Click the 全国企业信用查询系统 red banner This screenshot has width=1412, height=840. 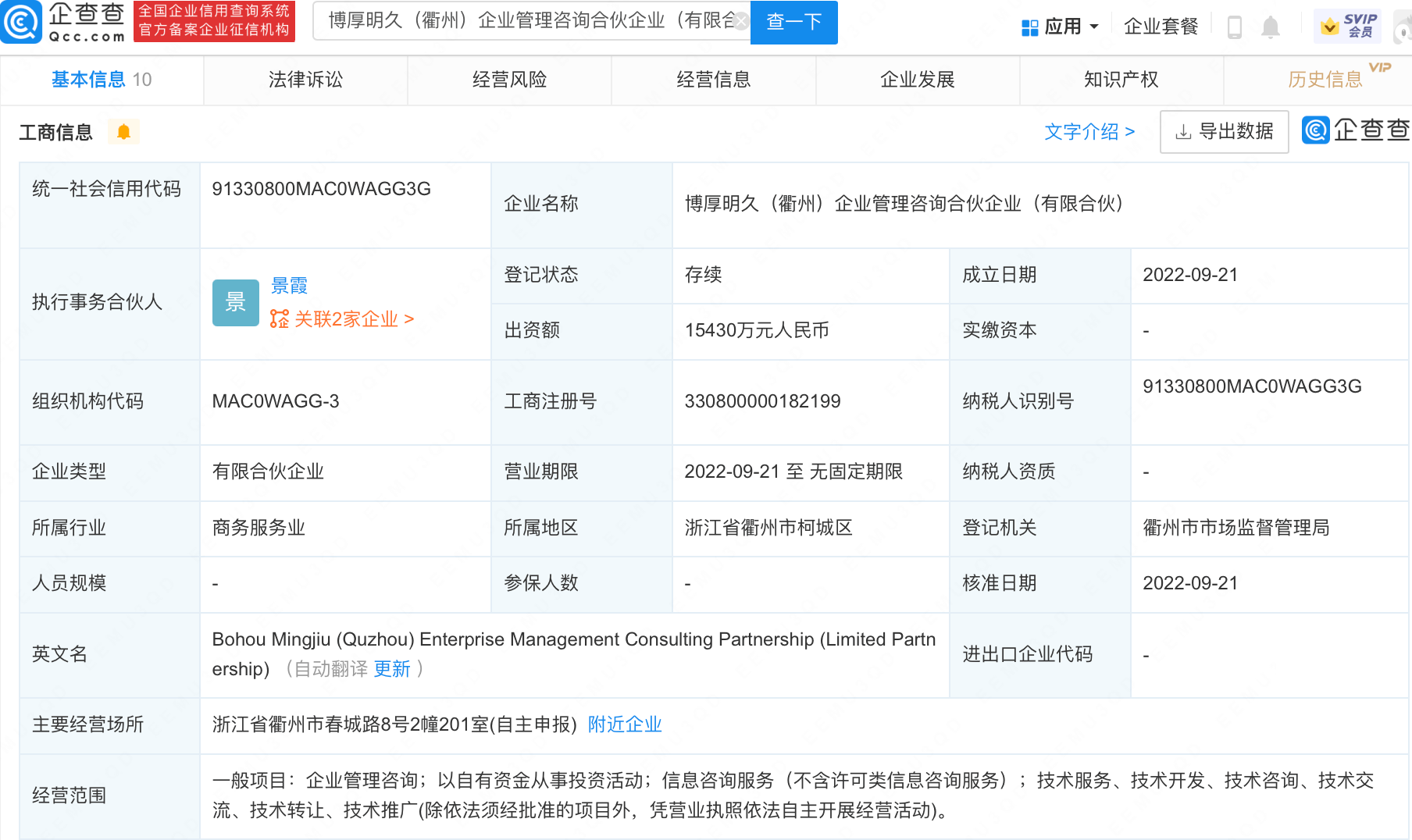click(214, 21)
